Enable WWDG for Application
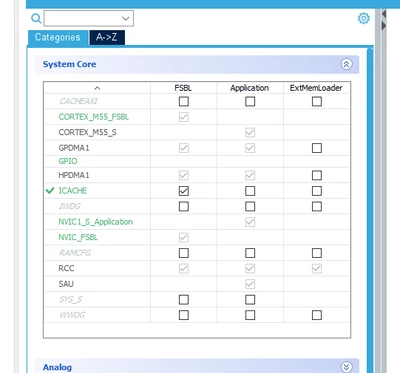400x373 pixels. tap(250, 315)
